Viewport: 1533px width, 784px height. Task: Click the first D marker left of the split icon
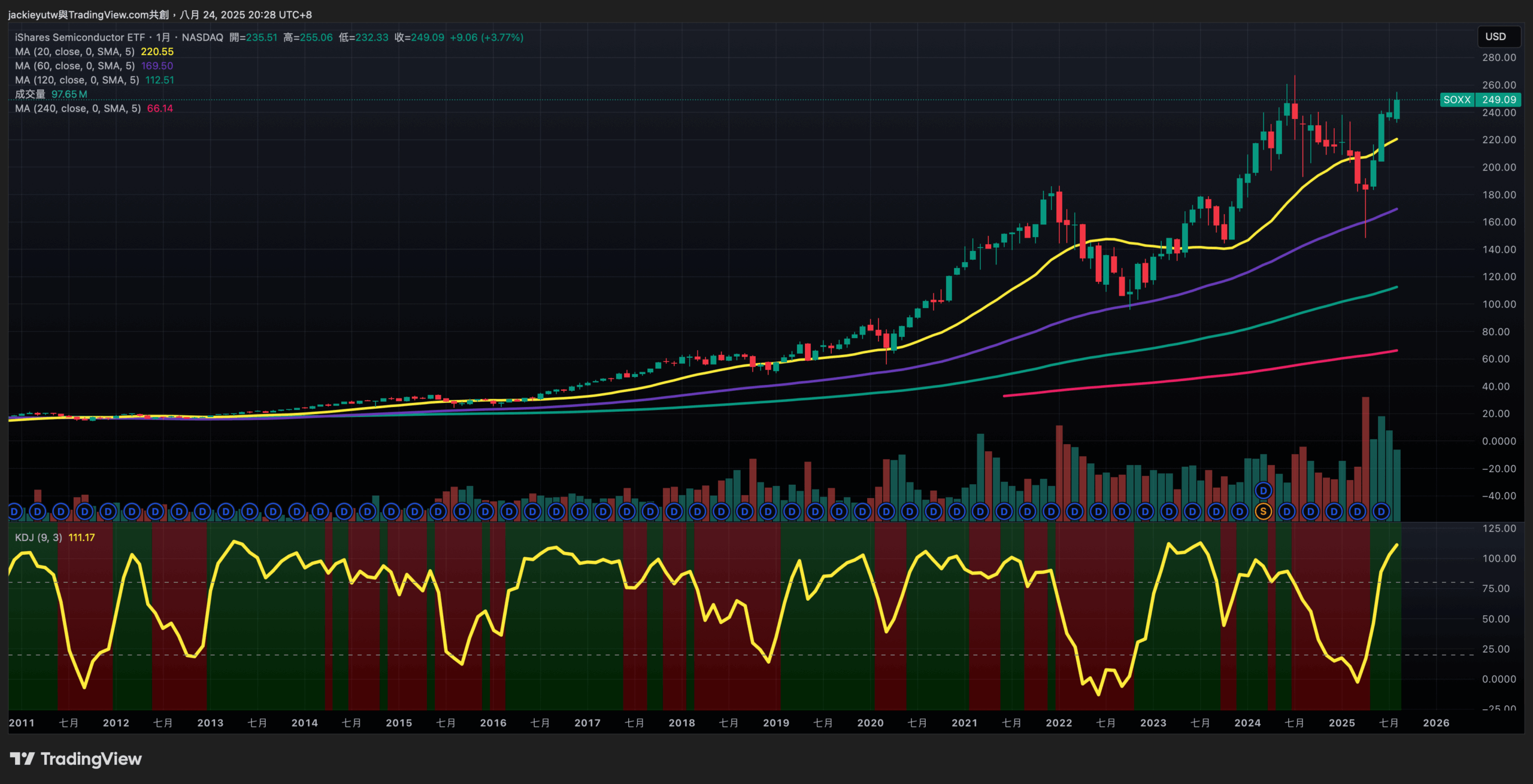pyautogui.click(x=1240, y=512)
